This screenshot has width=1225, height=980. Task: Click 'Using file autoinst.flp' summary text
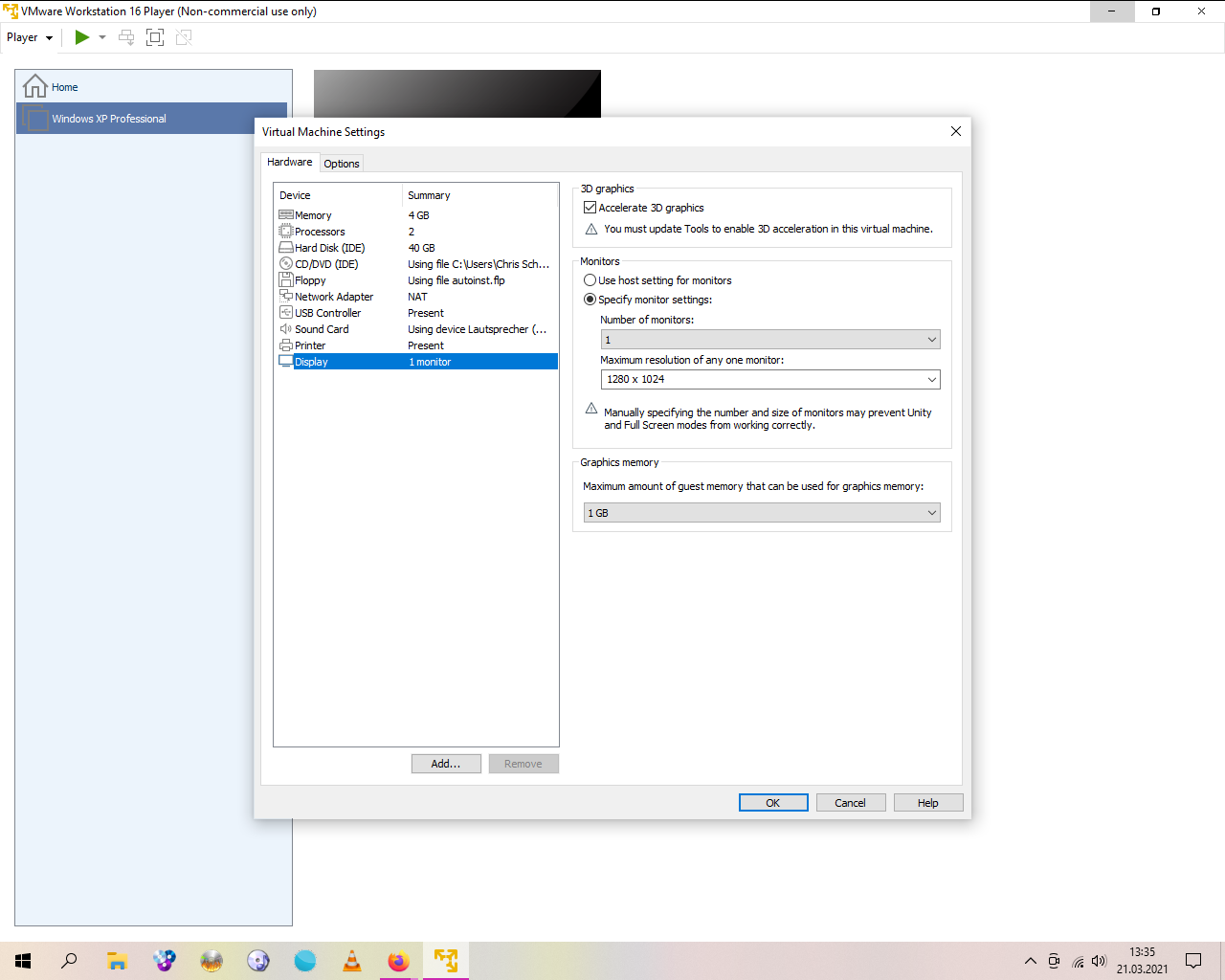point(457,280)
